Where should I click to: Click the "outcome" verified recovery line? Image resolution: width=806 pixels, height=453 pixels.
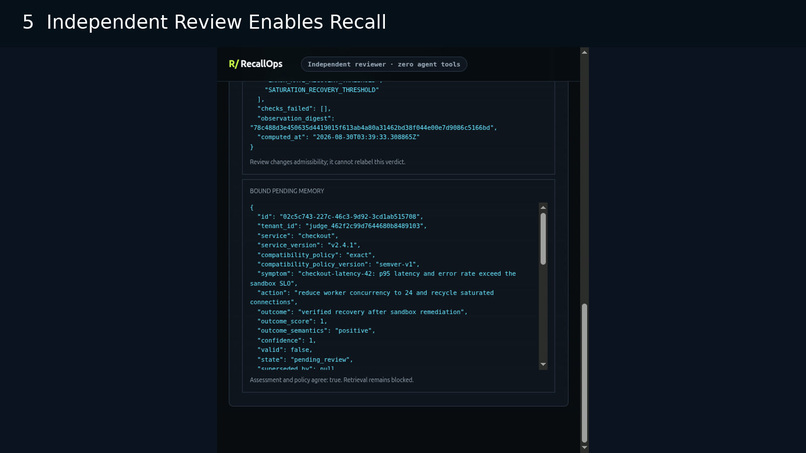click(362, 312)
